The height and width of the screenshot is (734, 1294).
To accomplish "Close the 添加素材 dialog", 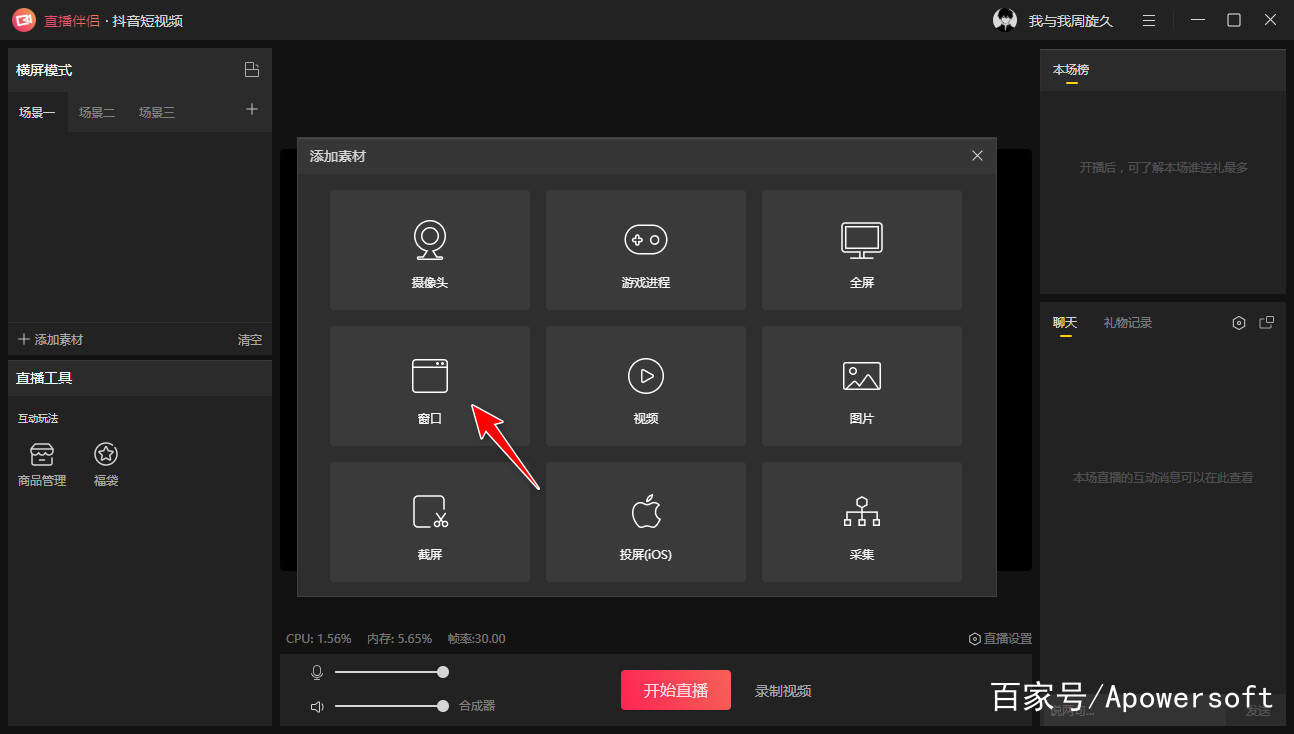I will tap(977, 156).
